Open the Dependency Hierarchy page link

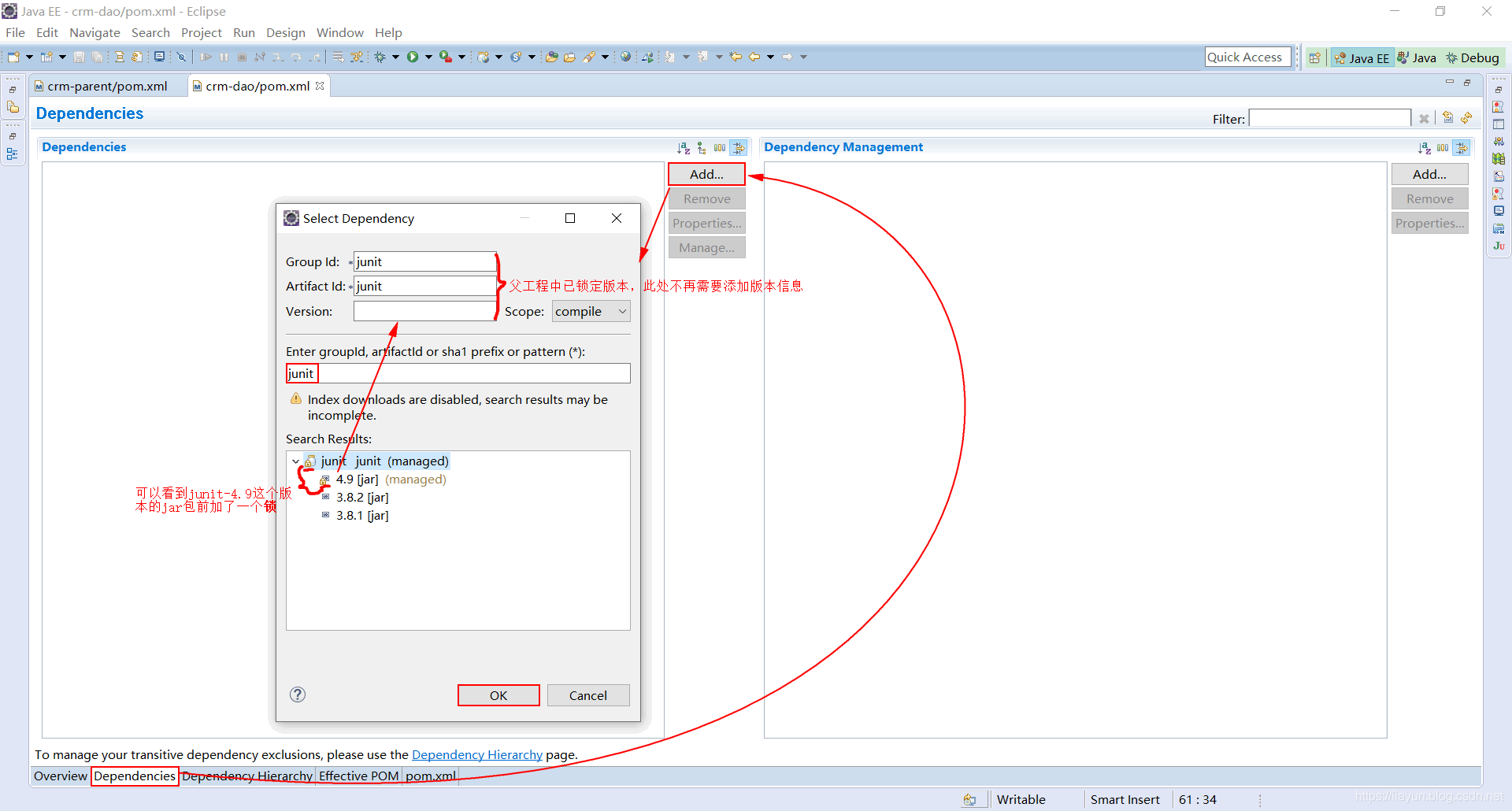click(477, 754)
